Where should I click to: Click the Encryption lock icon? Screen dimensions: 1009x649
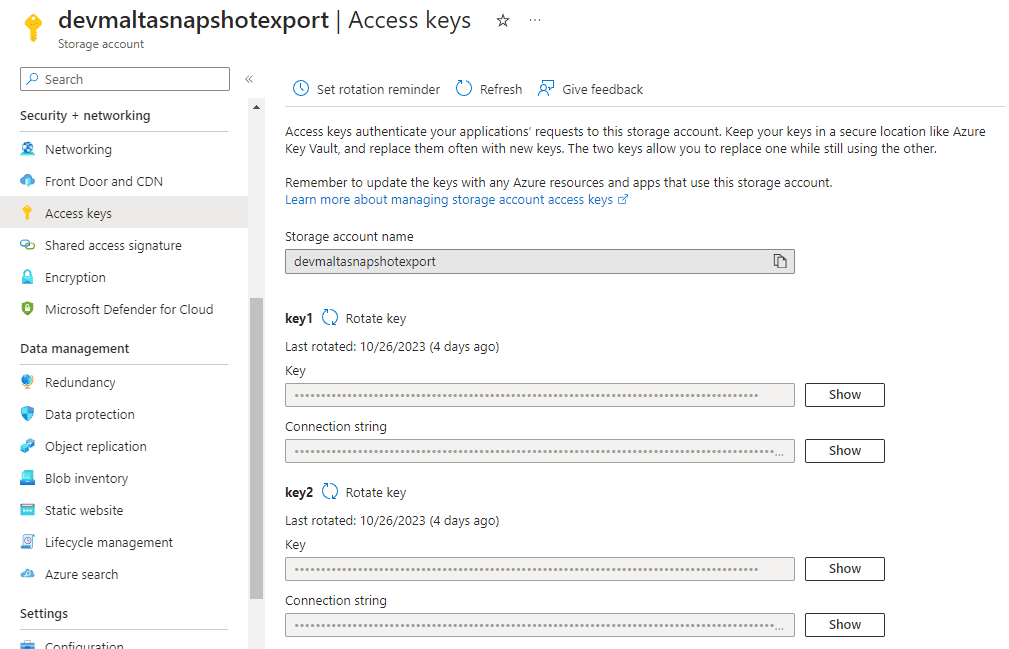(28, 277)
